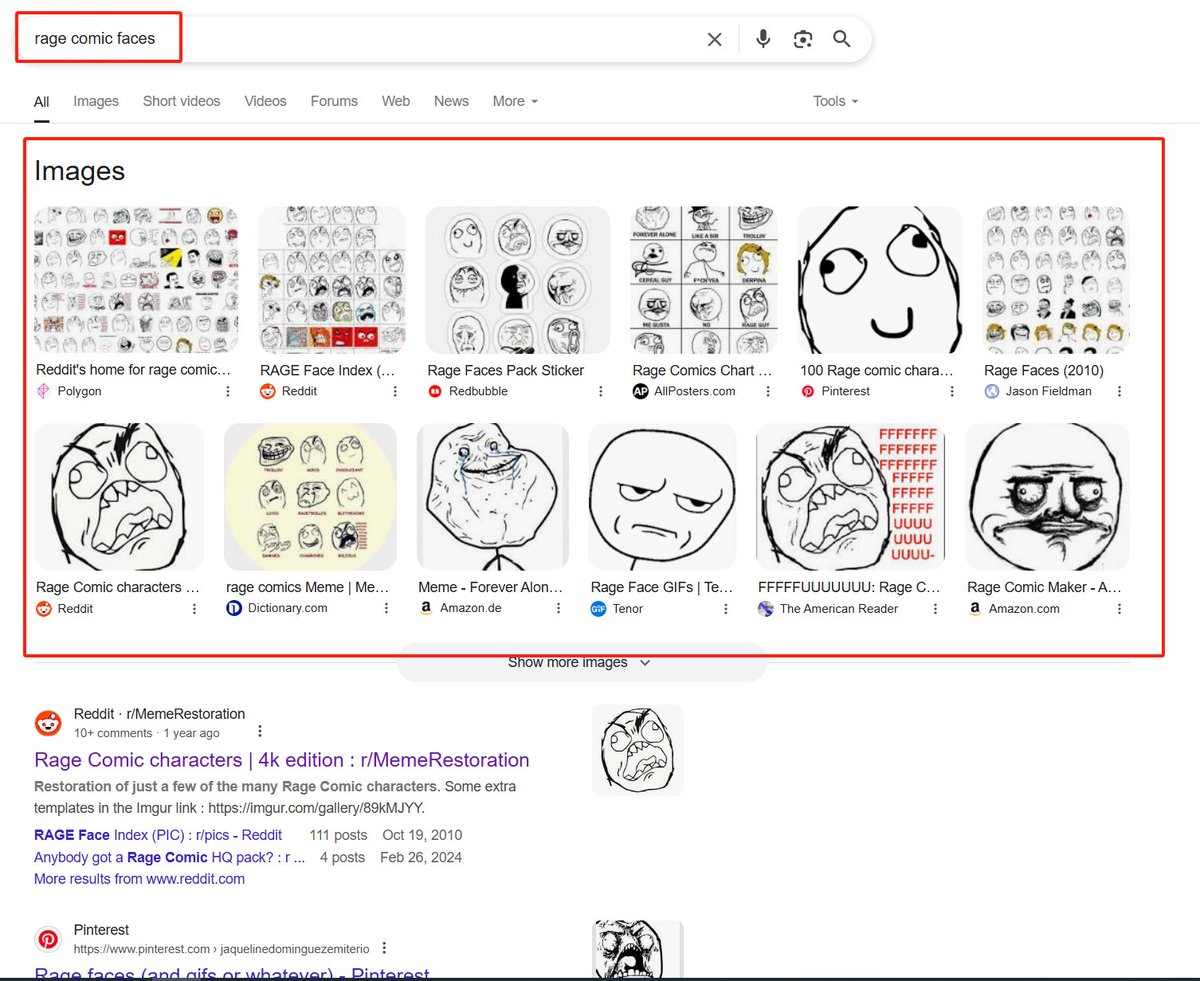Open the Redbubble sticker pack thumbnail

click(518, 280)
